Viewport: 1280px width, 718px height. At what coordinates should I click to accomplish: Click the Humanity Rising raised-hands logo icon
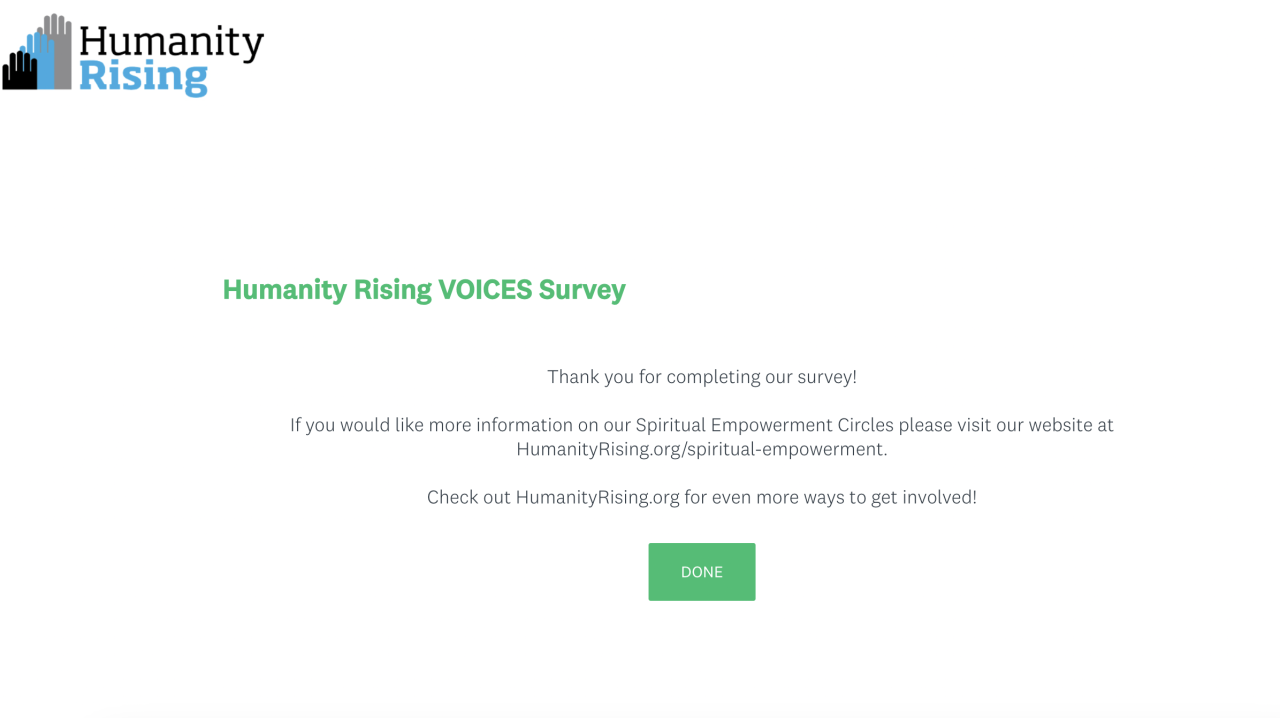click(37, 52)
